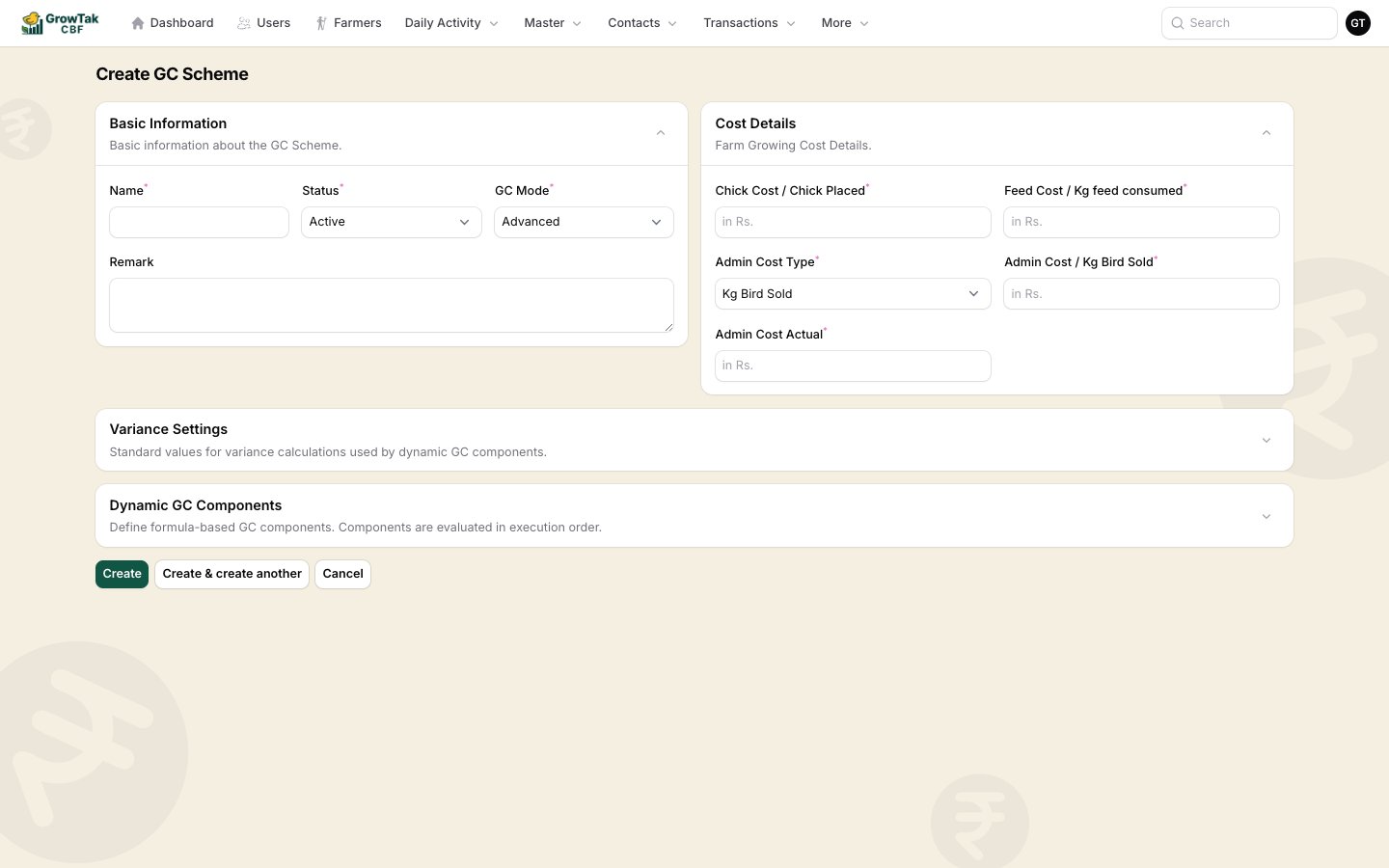The width and height of the screenshot is (1389, 868).
Task: Click Create & create another button
Action: coord(231,574)
